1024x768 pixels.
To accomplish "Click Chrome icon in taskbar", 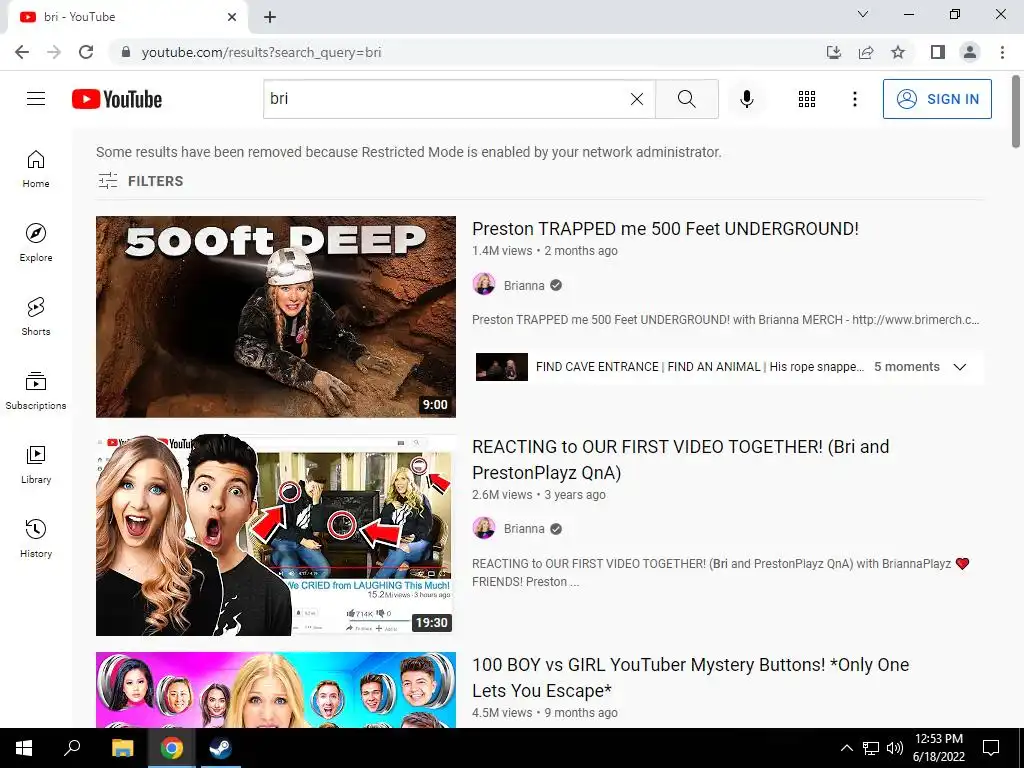I will coord(172,748).
